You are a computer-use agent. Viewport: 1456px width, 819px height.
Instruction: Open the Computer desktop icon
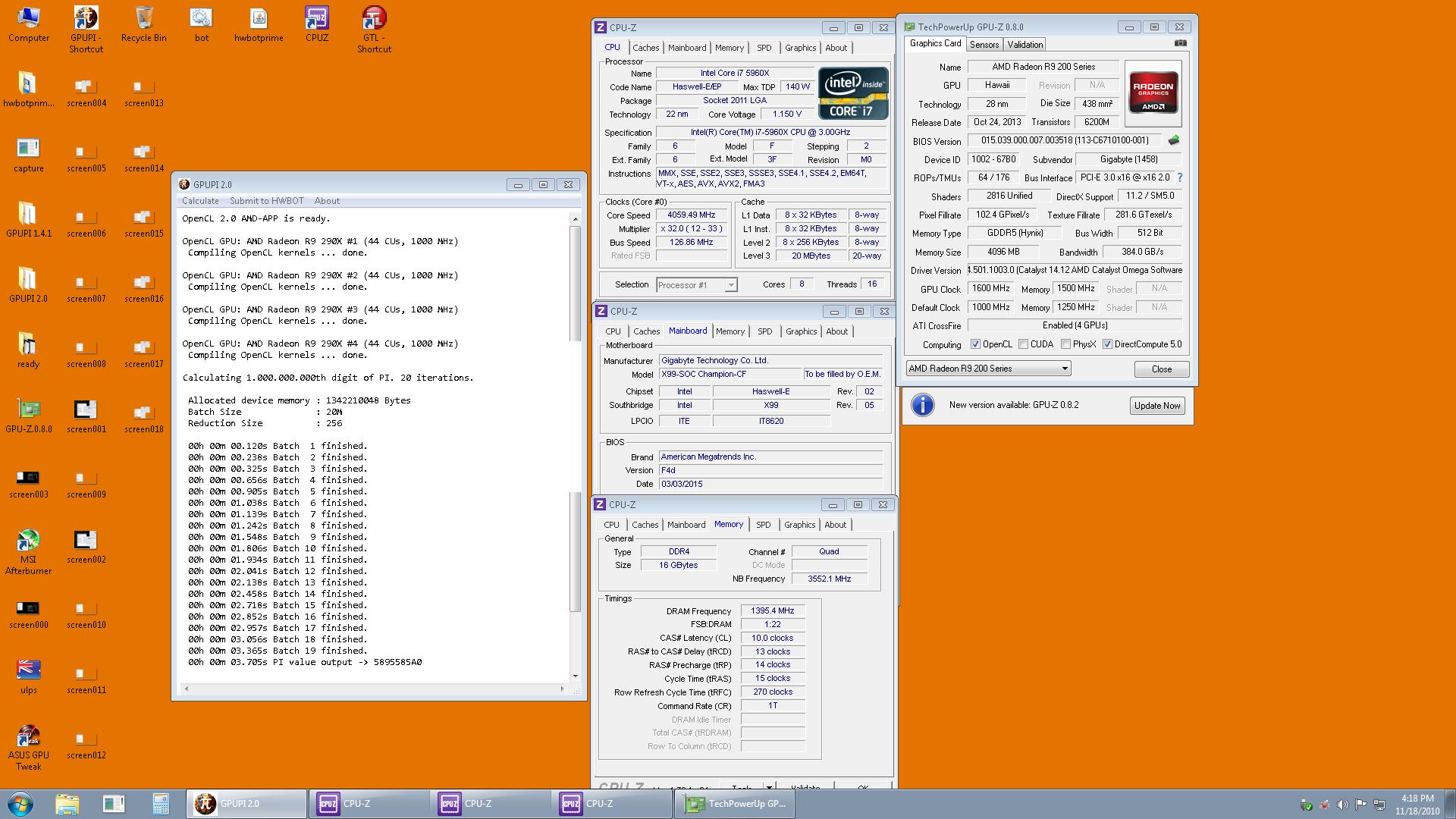coord(29,25)
